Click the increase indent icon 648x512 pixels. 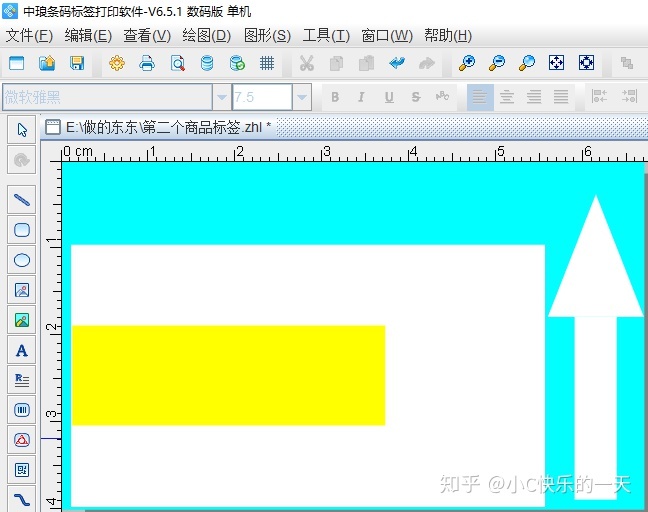629,96
